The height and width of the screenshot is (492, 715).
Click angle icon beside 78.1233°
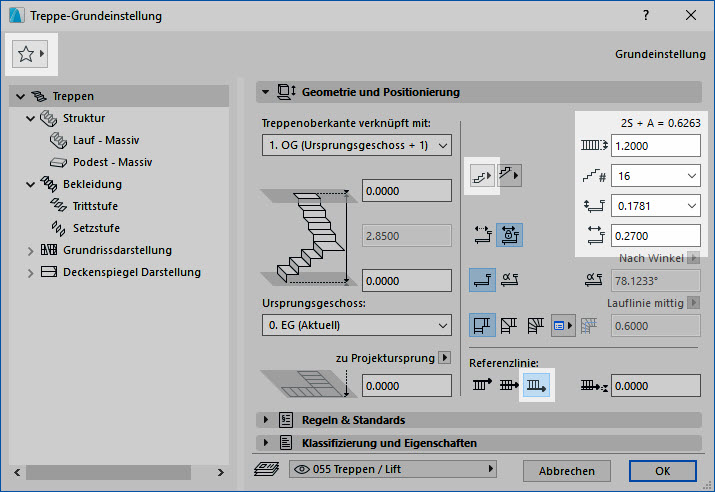[594, 280]
